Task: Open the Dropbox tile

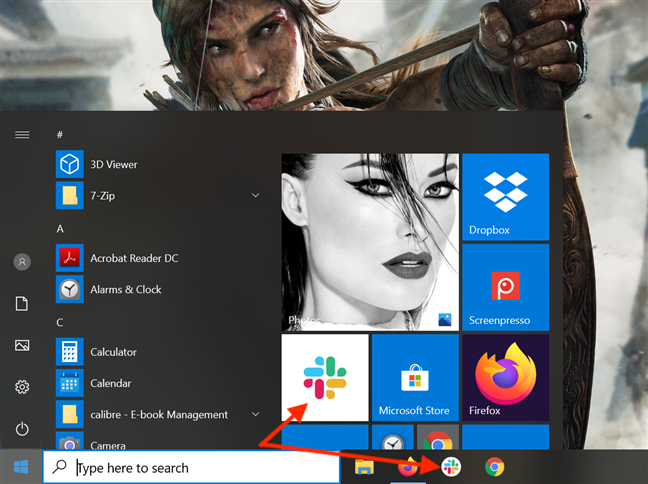Action: pos(505,197)
